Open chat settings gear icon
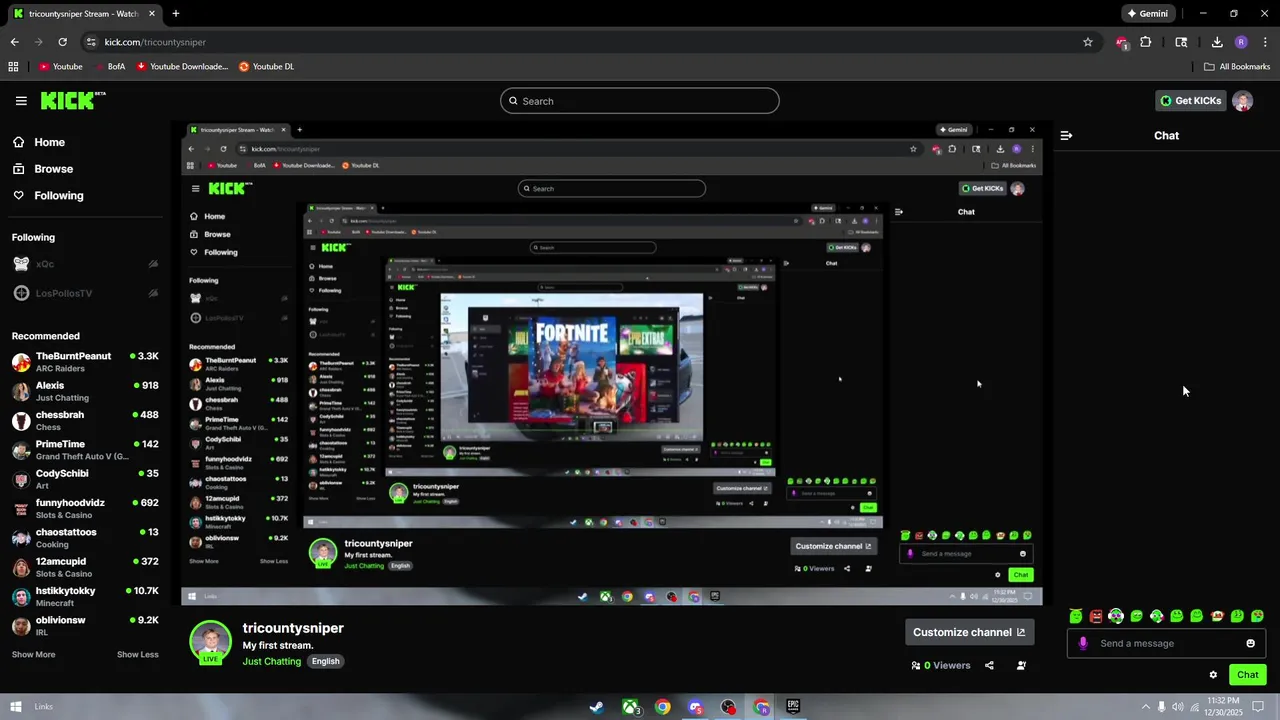Image resolution: width=1280 pixels, height=720 pixels. coord(1213,675)
